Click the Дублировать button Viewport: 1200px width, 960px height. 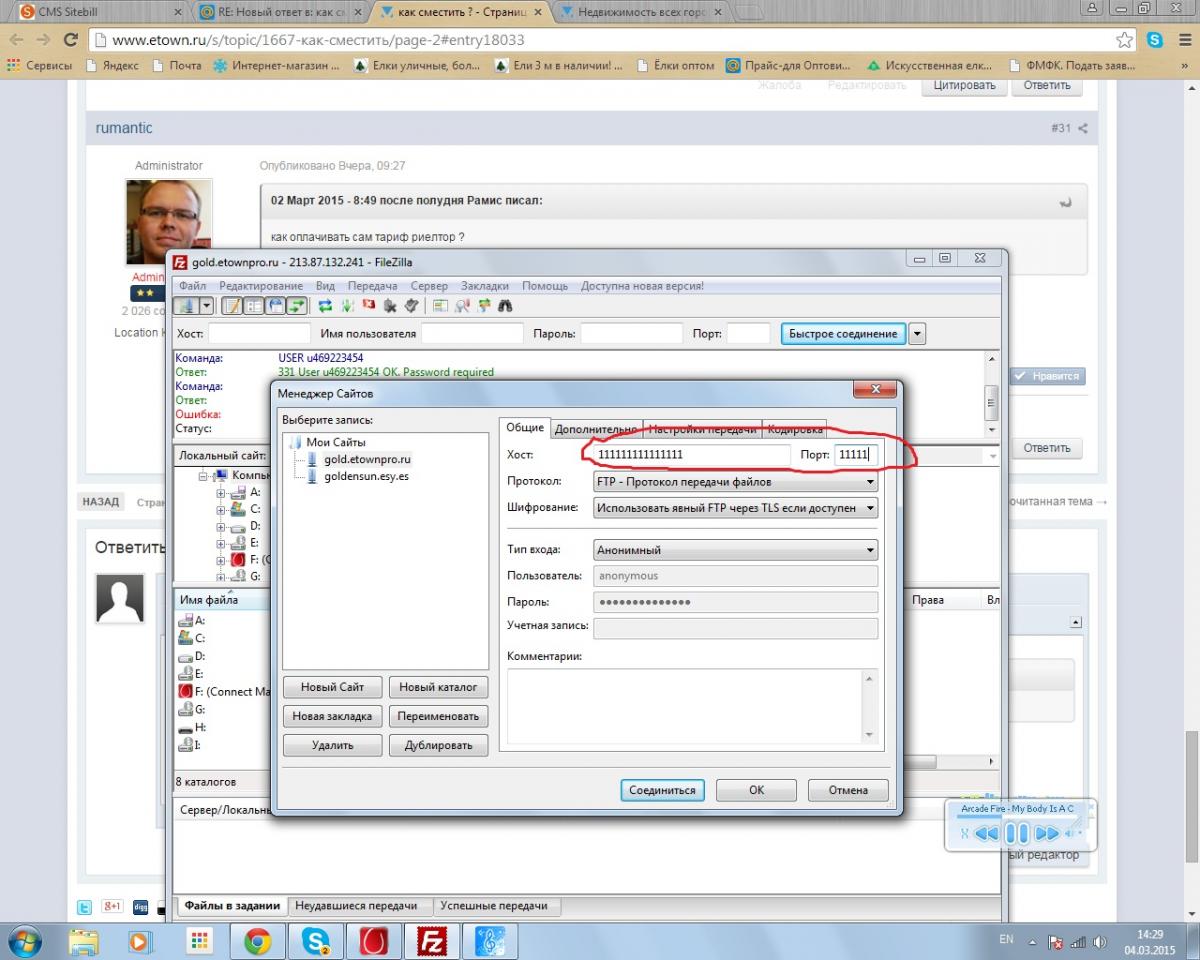(438, 745)
